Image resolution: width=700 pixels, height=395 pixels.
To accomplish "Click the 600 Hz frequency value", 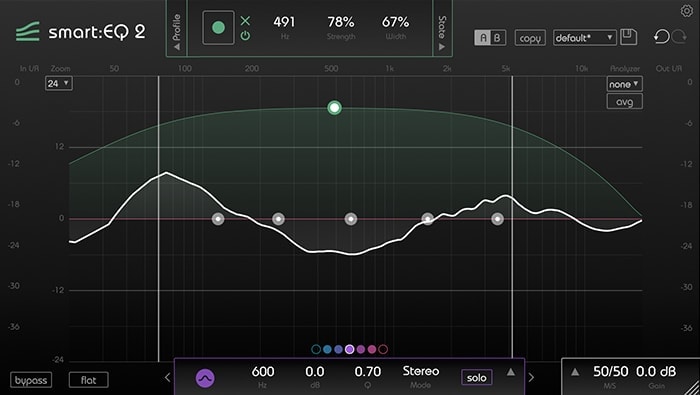I will (x=263, y=371).
